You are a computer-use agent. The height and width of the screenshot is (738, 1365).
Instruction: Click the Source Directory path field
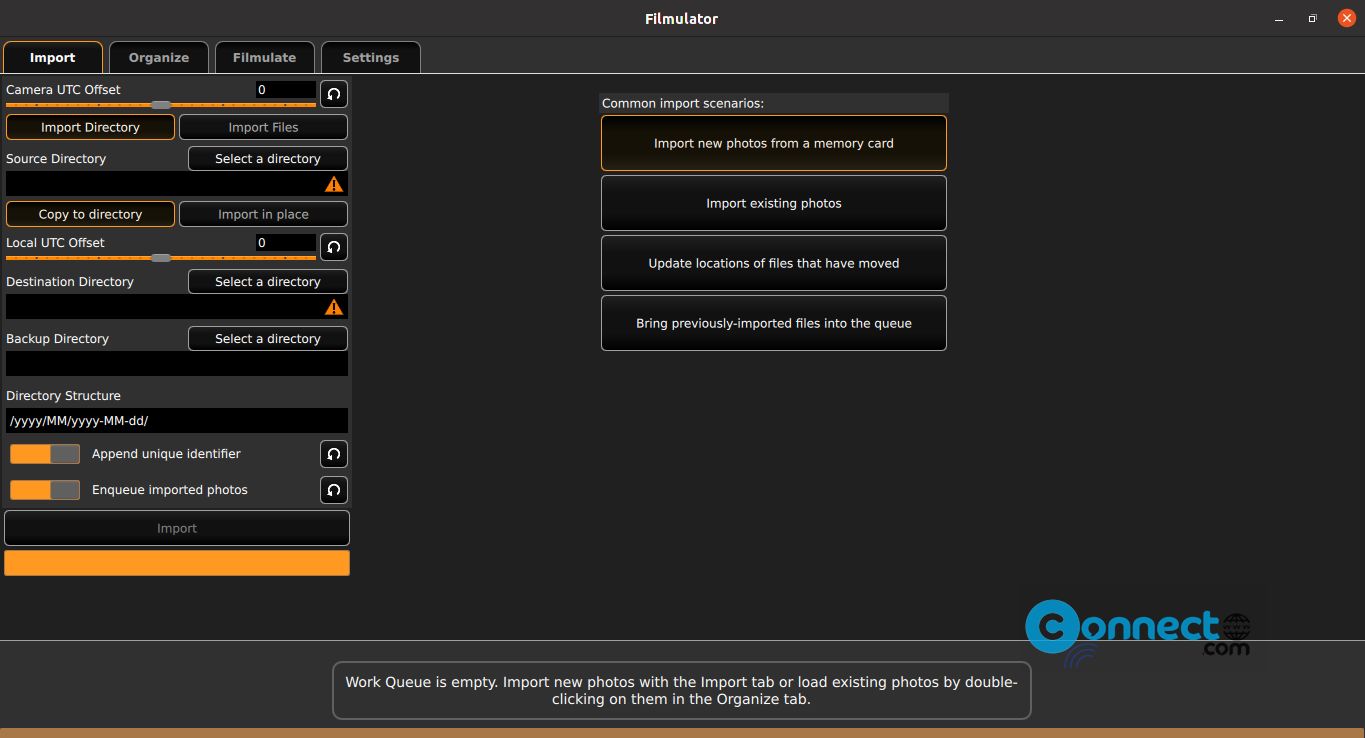(177, 184)
